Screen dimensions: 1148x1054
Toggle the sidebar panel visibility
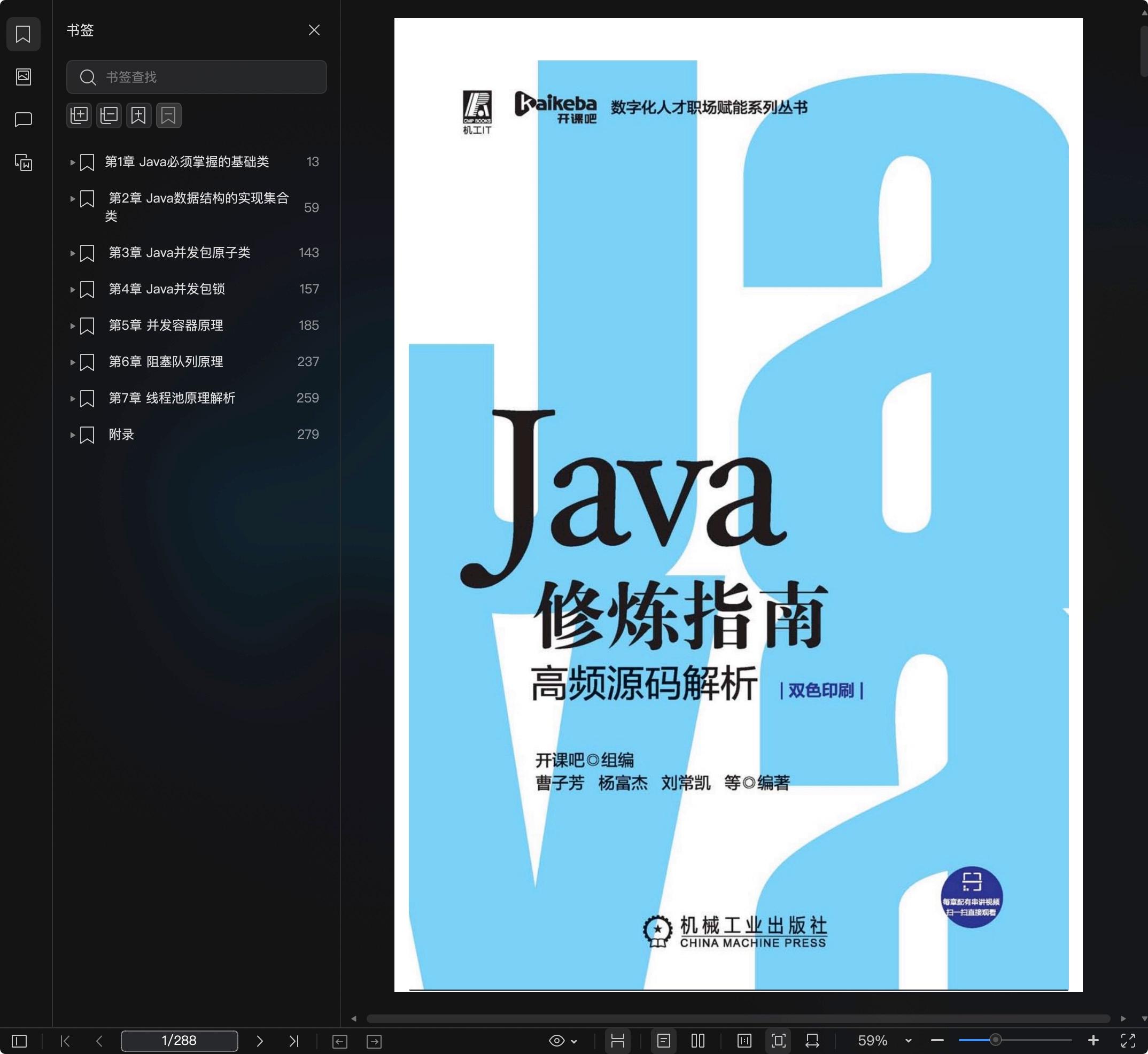(x=19, y=1041)
